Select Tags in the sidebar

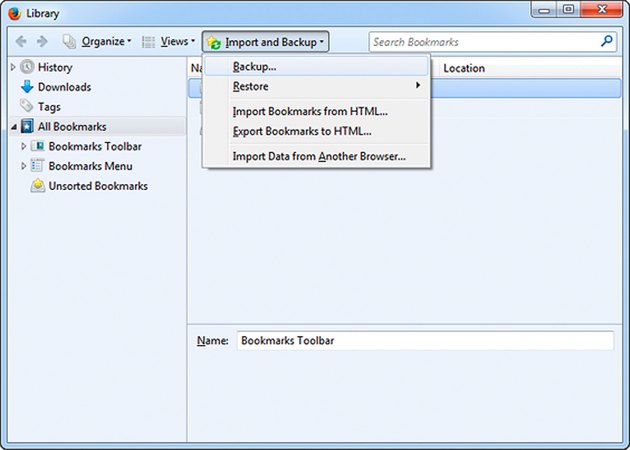point(49,107)
